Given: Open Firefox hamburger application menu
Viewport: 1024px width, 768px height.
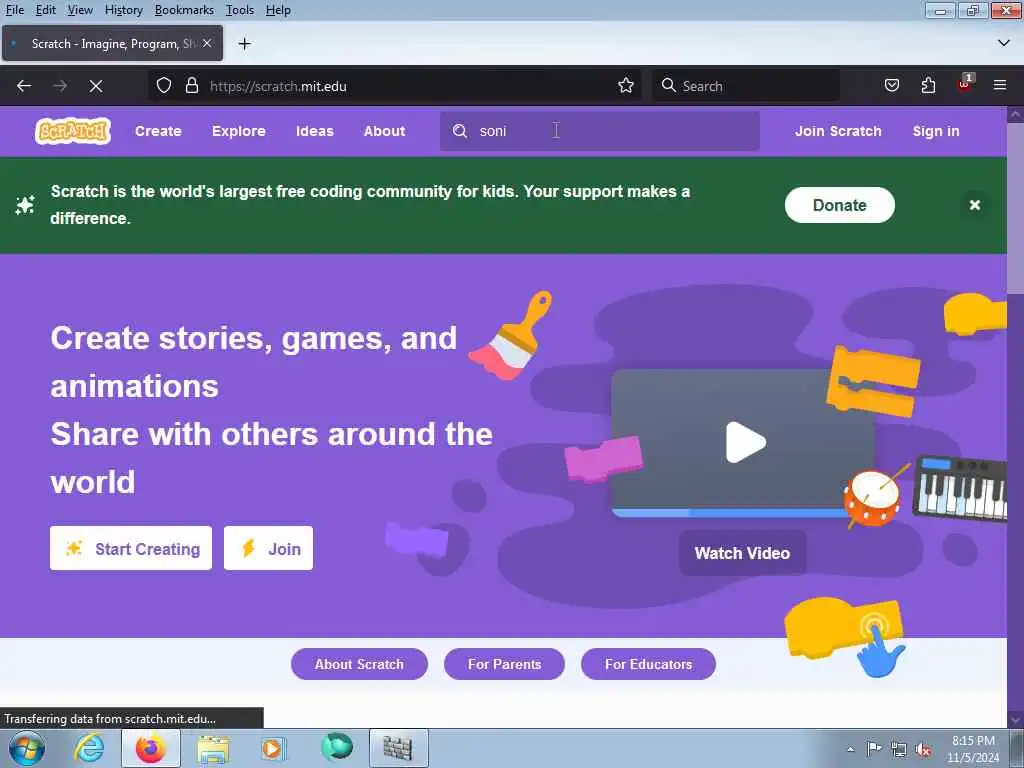Looking at the screenshot, I should [1000, 85].
